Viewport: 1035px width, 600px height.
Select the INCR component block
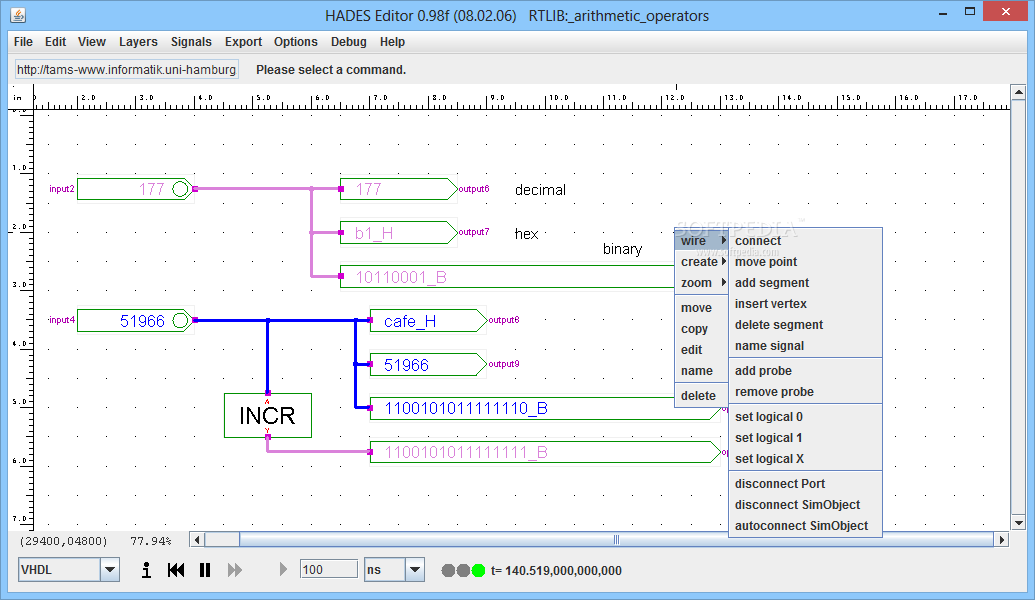point(268,416)
